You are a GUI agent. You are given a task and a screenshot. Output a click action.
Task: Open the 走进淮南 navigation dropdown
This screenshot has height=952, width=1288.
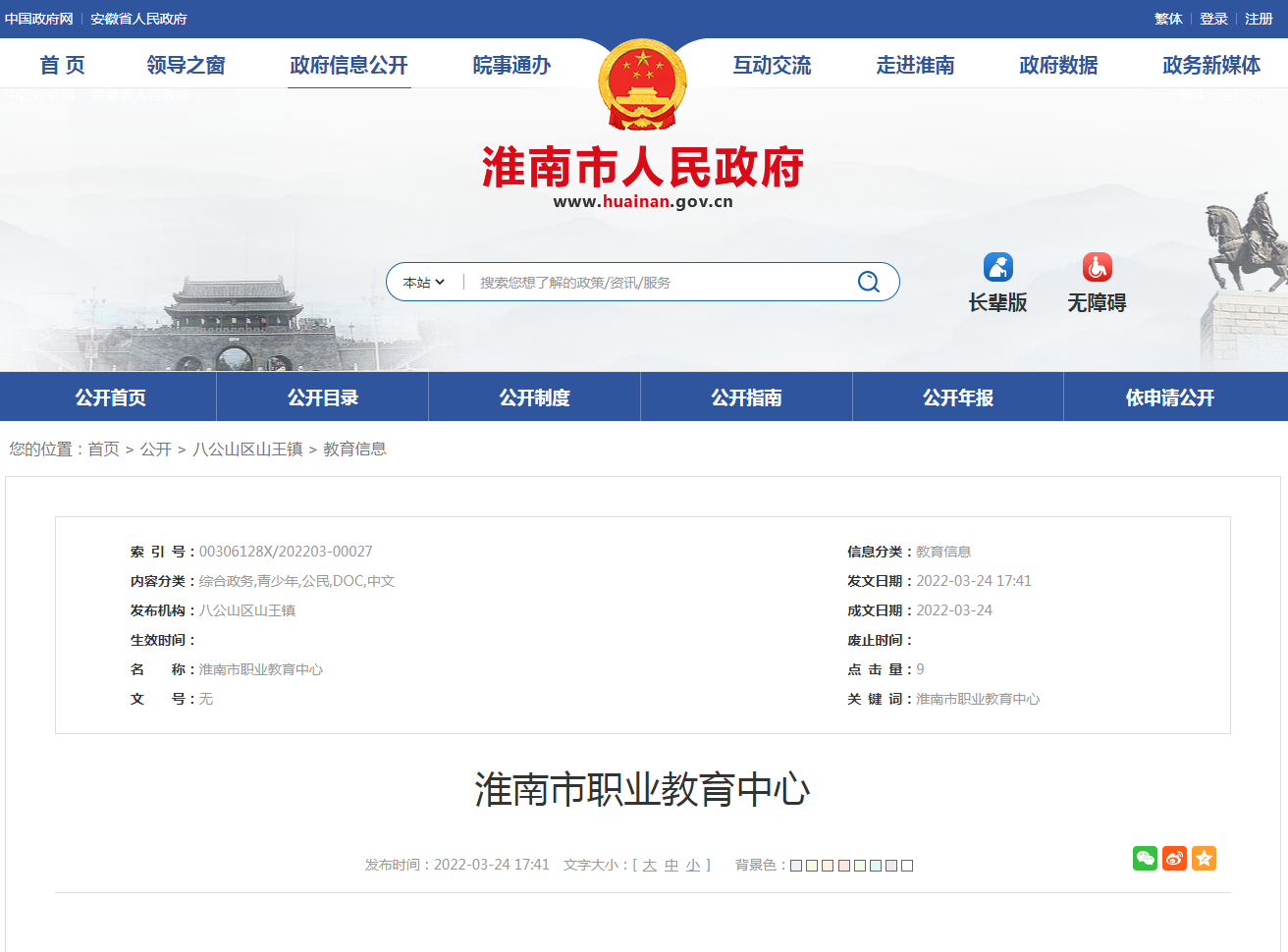coord(914,64)
